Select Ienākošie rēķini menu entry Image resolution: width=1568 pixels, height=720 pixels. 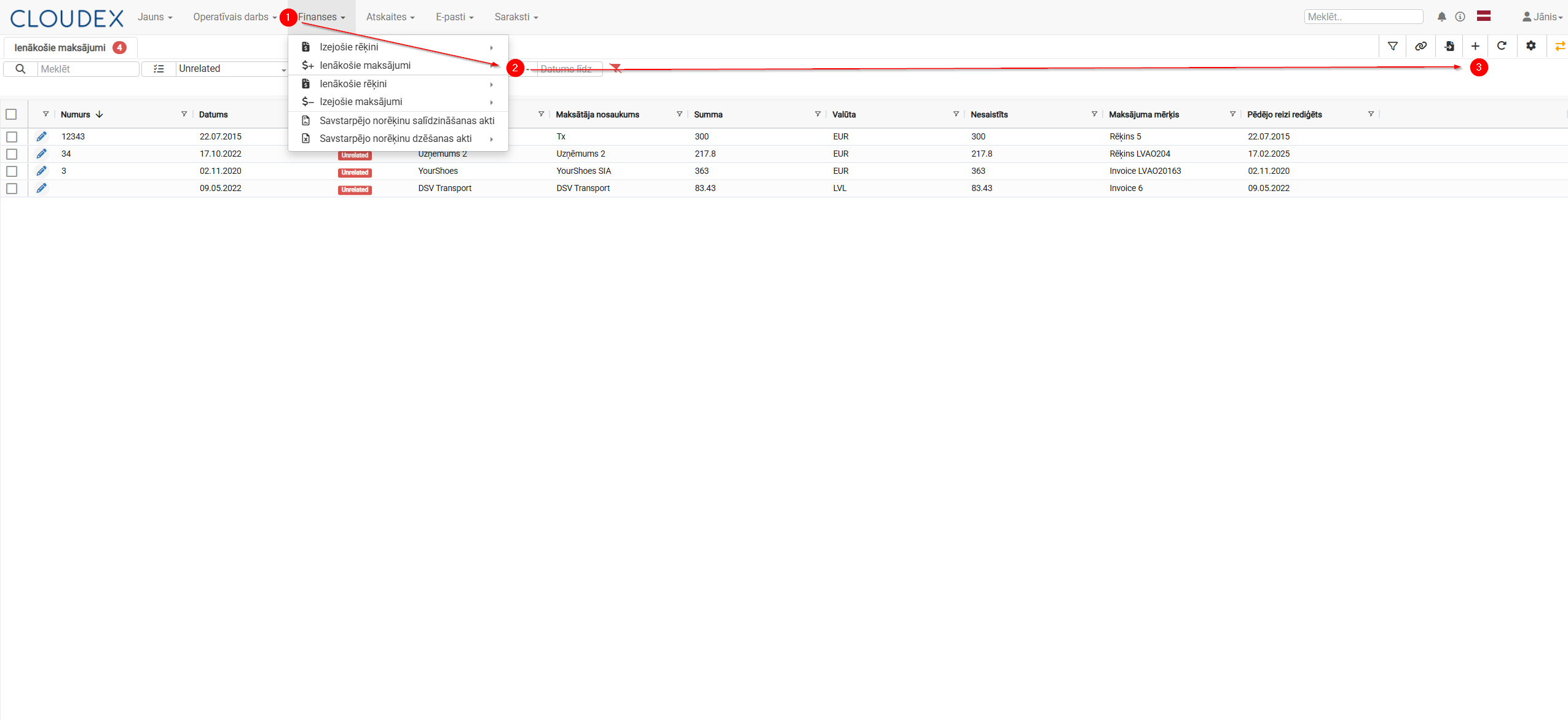pos(353,84)
